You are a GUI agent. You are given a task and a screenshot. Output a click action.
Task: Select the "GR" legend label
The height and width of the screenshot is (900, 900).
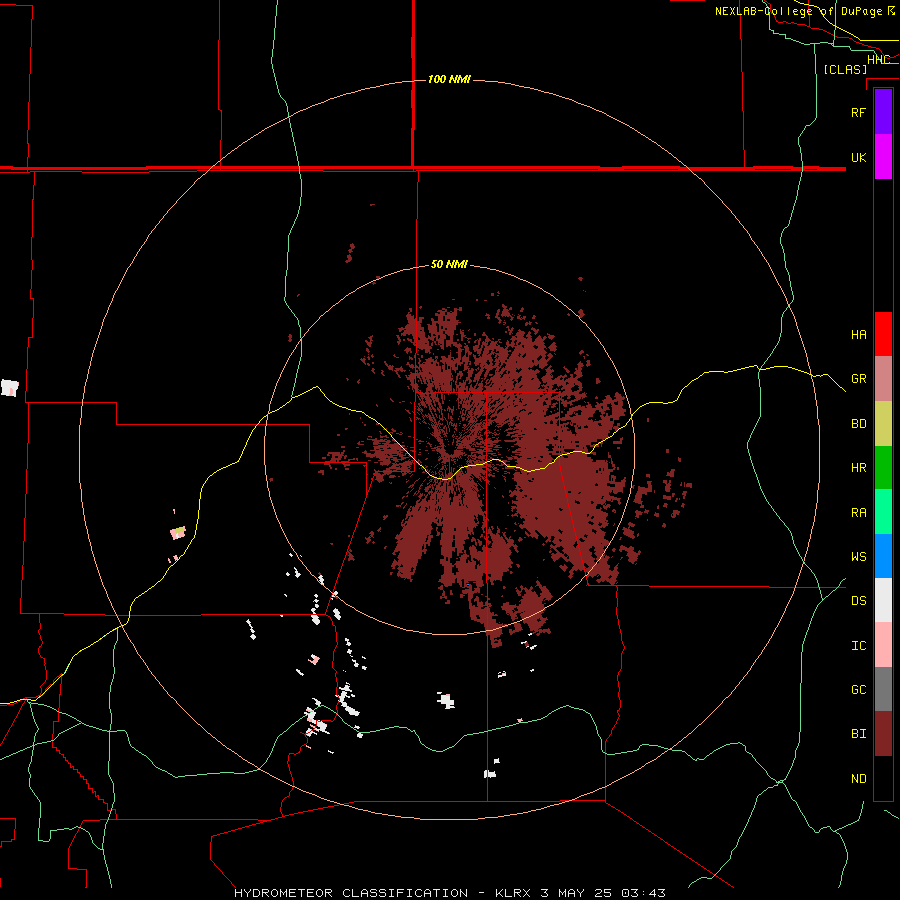(x=858, y=379)
